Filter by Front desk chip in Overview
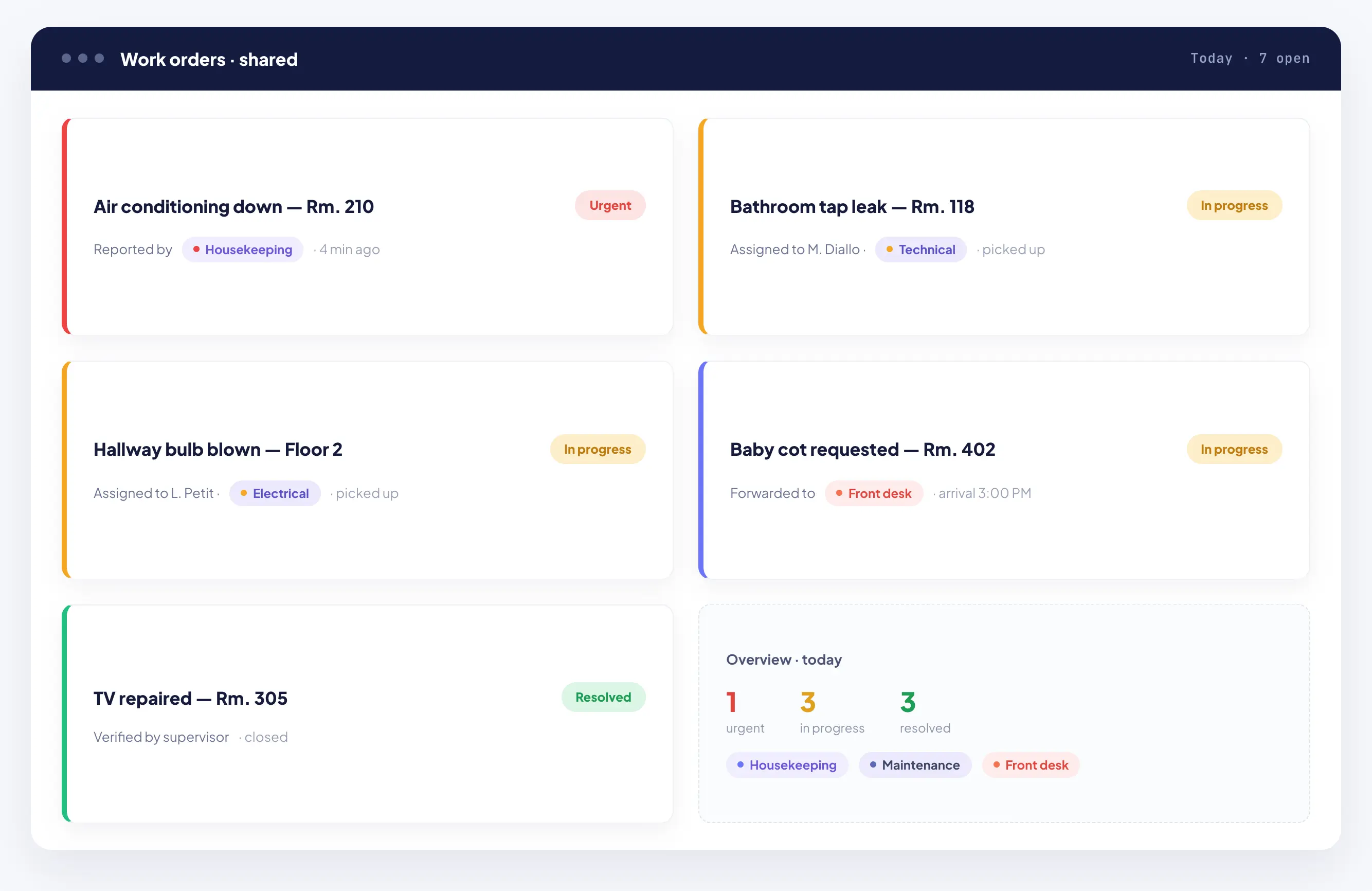The image size is (1372, 891). (x=1031, y=765)
